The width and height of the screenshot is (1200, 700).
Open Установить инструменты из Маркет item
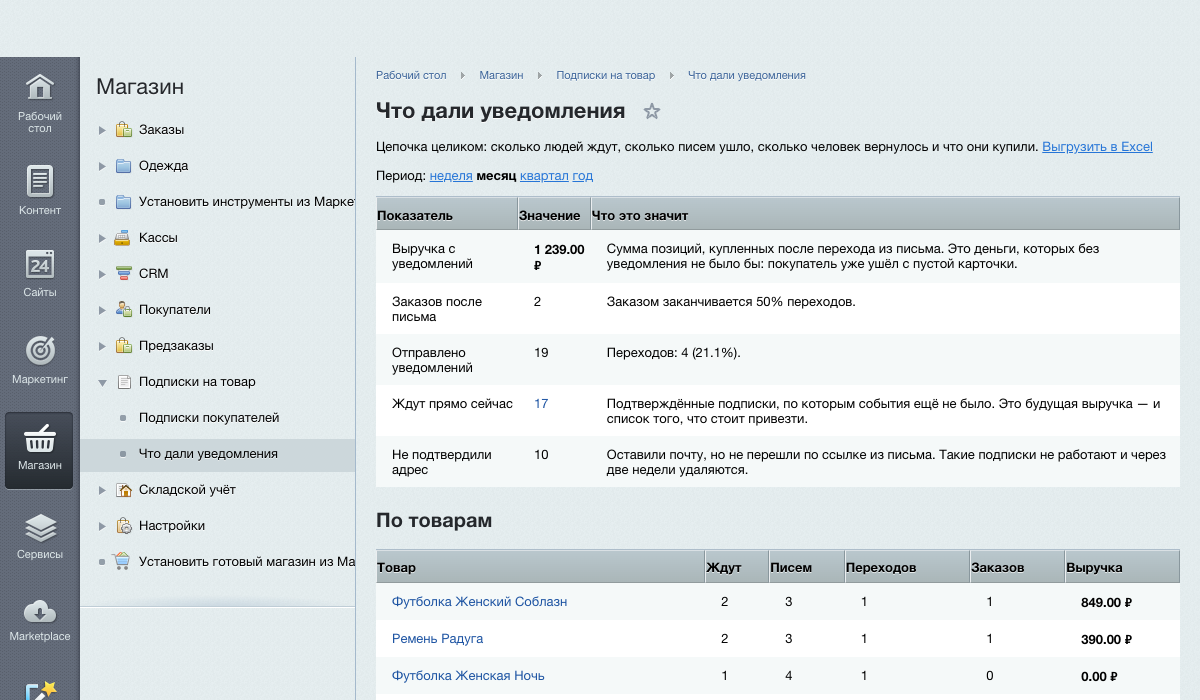tap(247, 201)
